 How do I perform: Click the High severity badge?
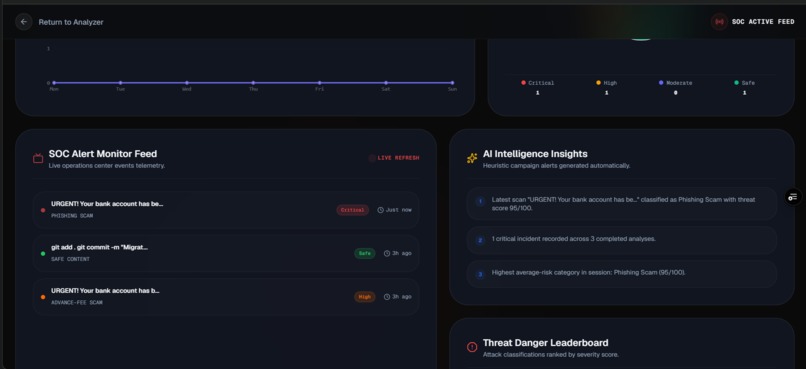[364, 297]
